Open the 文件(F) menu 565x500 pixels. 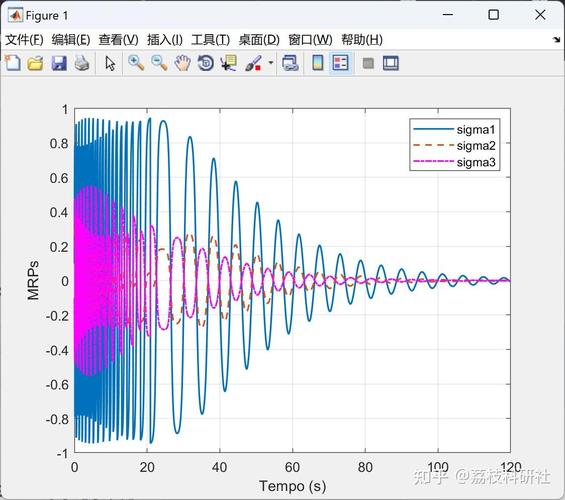click(x=24, y=40)
